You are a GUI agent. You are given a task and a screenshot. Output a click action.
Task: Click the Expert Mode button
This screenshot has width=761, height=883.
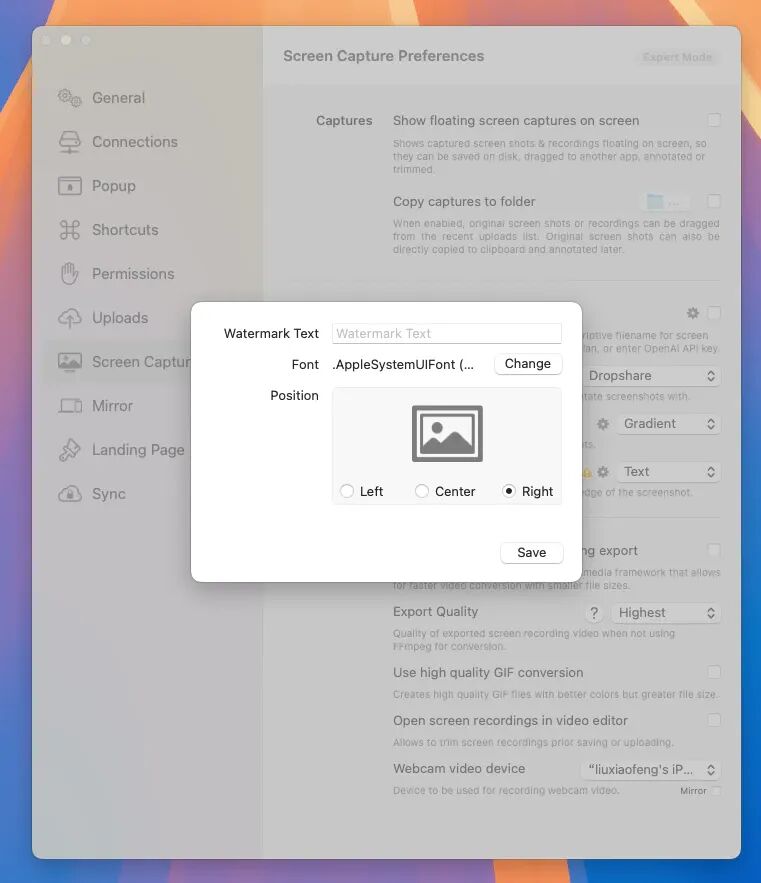(677, 57)
